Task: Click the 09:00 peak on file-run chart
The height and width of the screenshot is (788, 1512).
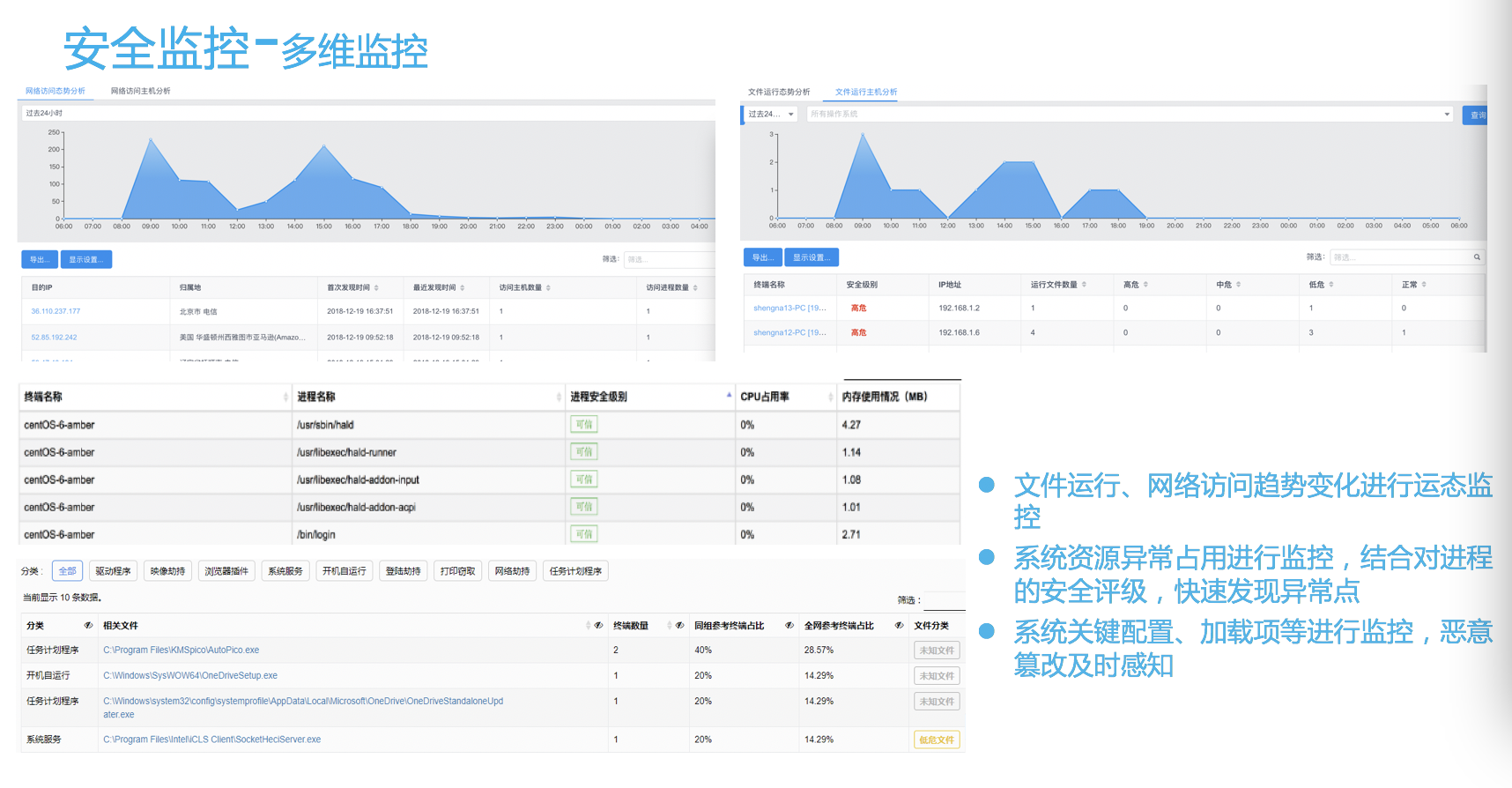Action: tap(863, 134)
